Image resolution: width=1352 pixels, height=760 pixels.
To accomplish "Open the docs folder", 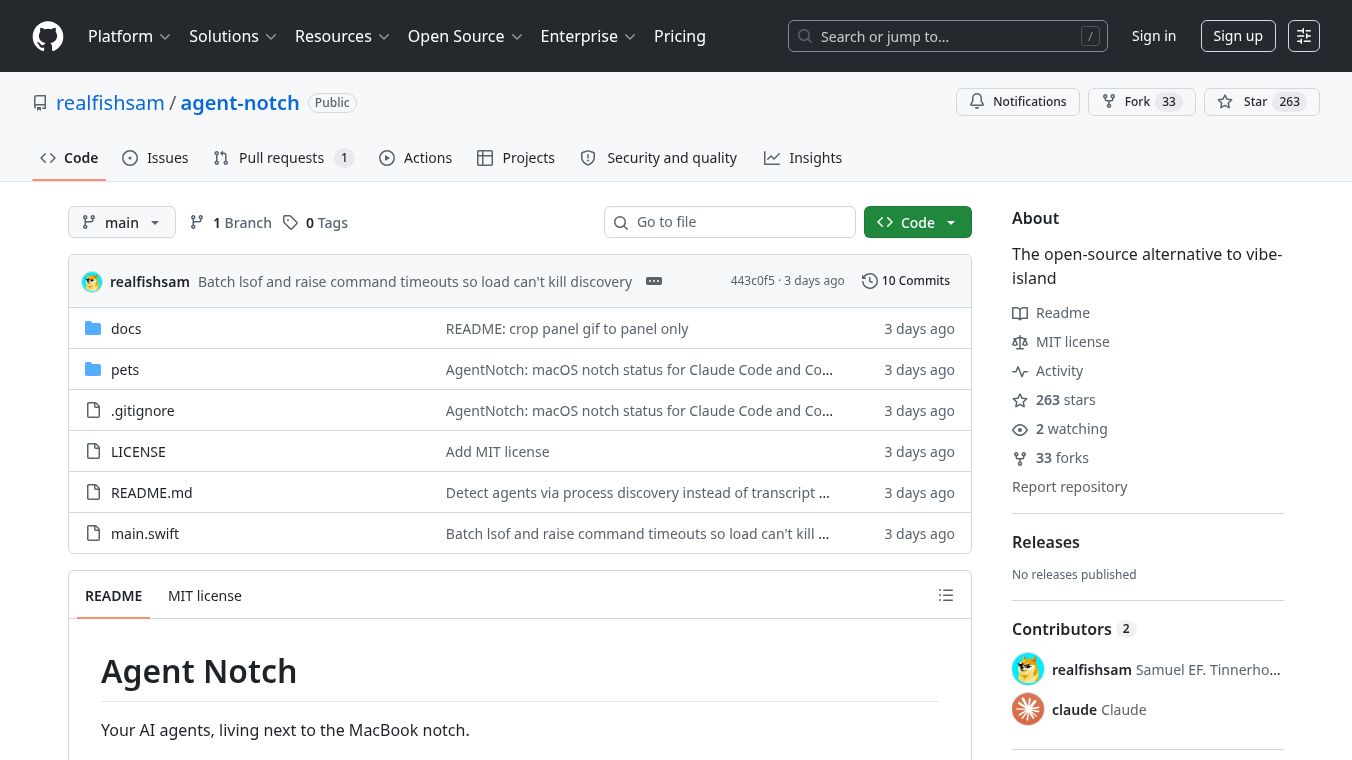I will coord(126,328).
